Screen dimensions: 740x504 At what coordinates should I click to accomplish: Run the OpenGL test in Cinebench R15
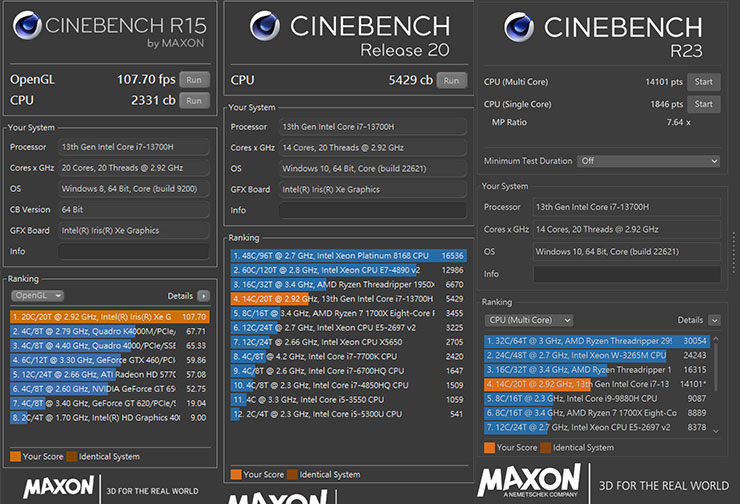(x=193, y=79)
